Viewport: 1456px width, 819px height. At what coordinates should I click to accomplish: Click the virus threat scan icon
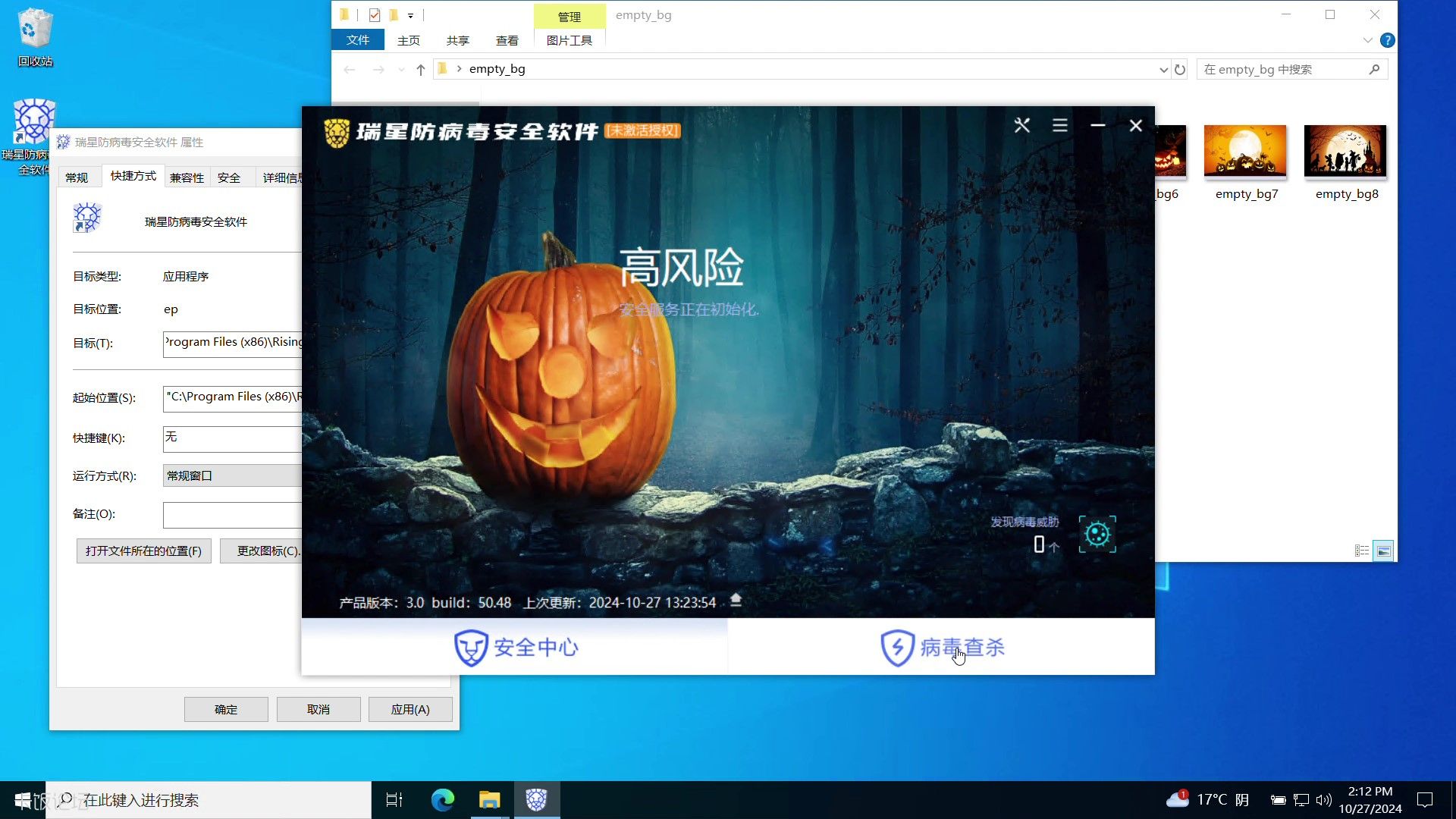pos(1097,535)
